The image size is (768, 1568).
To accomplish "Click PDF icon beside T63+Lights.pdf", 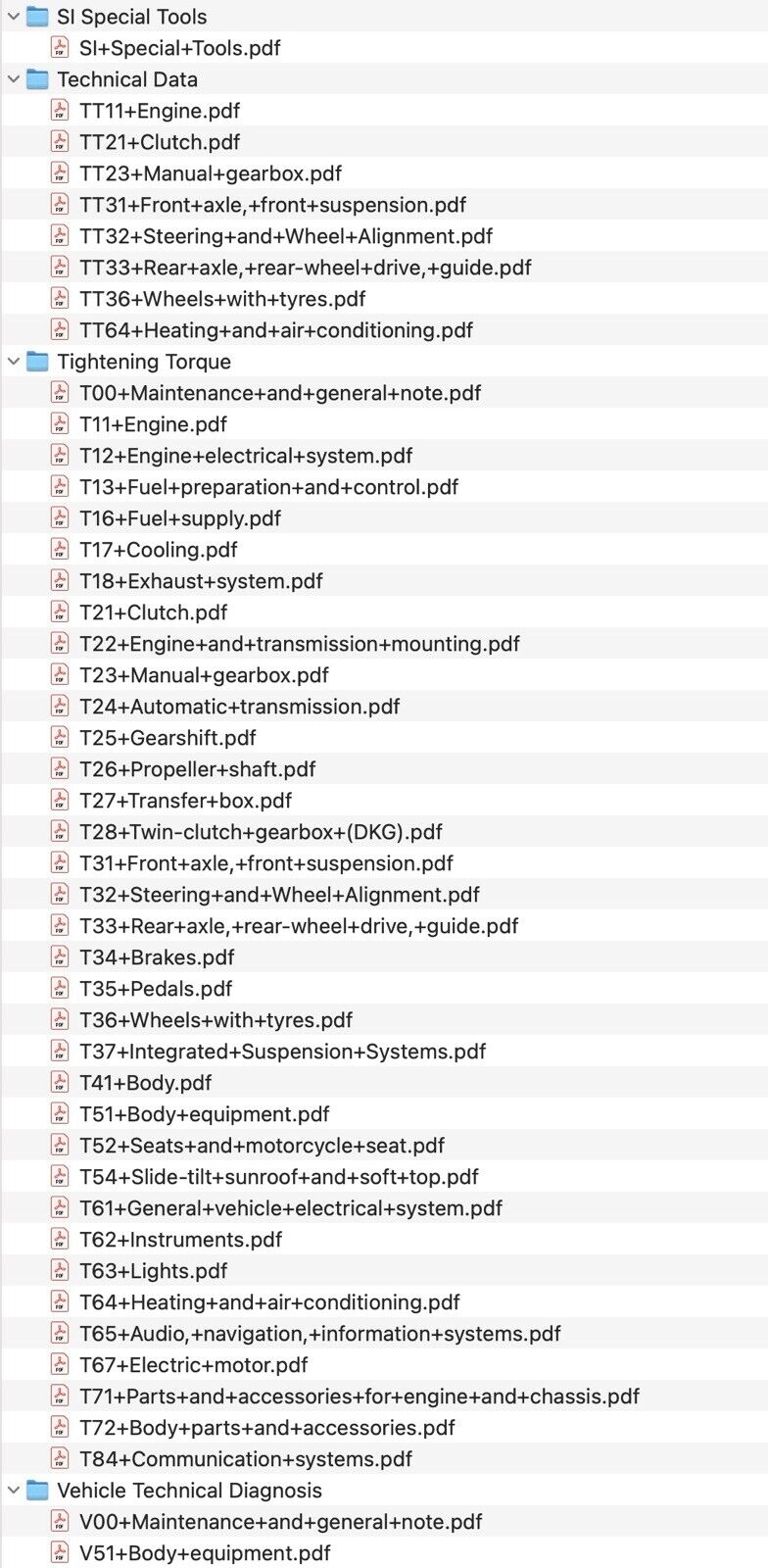I will tap(61, 1271).
